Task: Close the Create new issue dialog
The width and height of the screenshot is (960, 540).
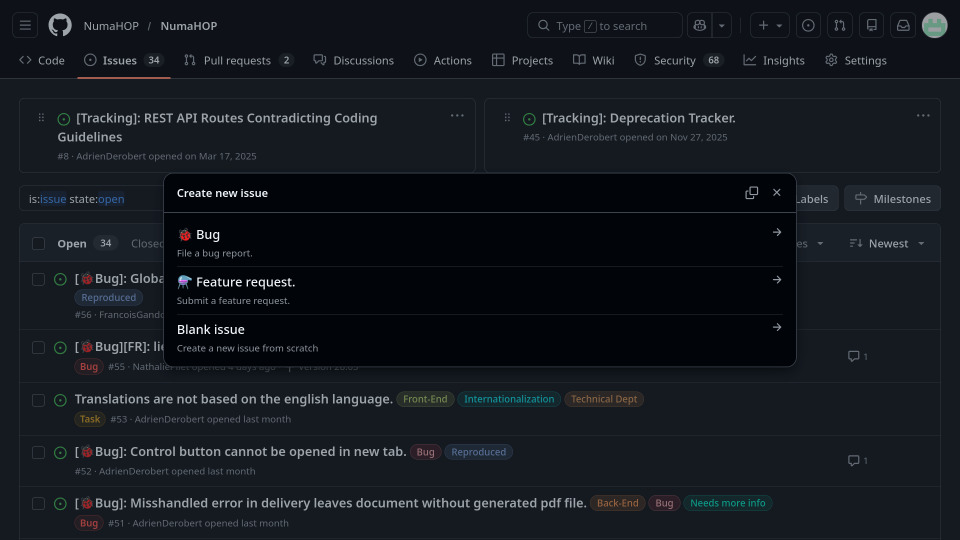Action: [777, 193]
